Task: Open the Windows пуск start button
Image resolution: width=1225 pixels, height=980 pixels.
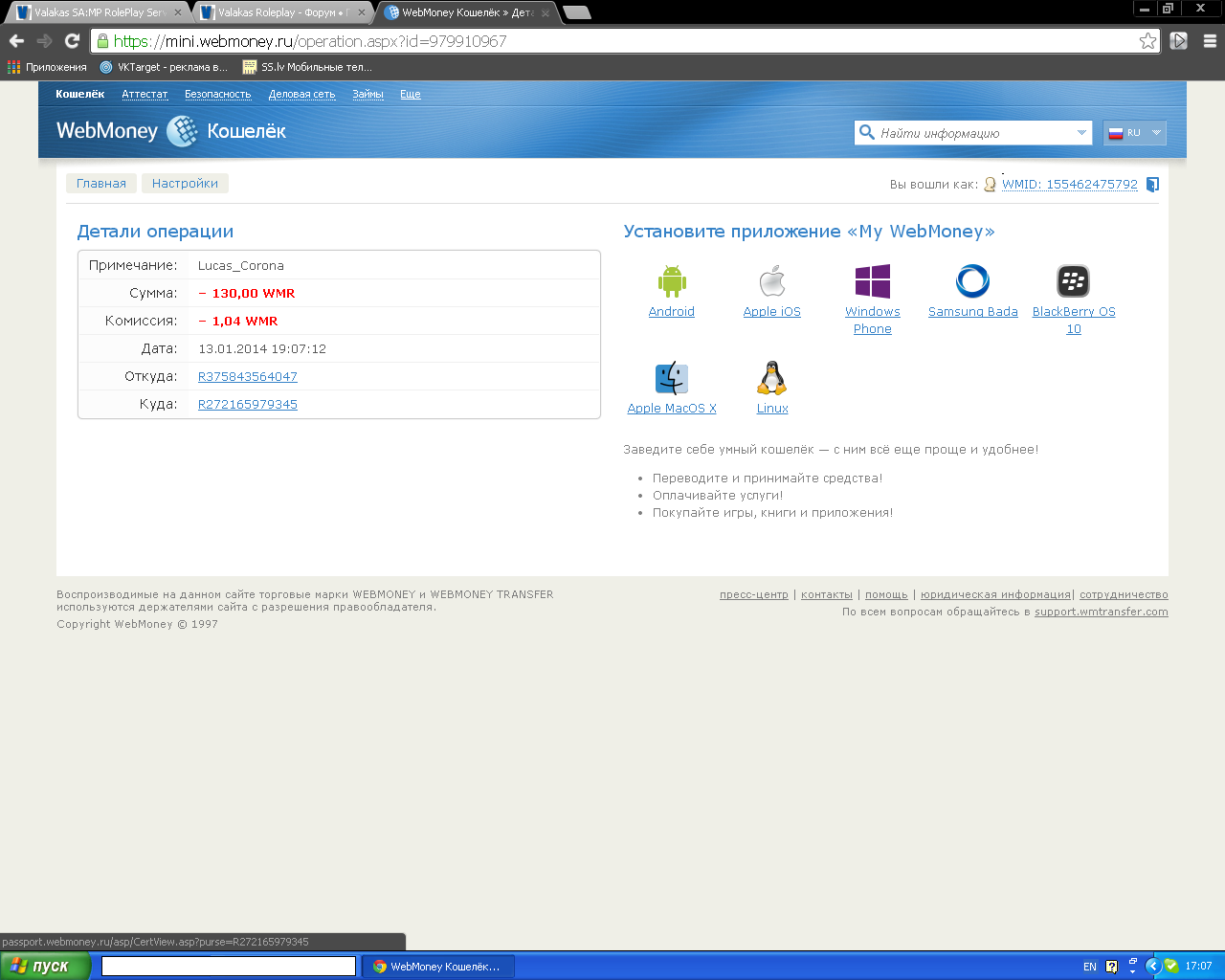Action: 45,967
